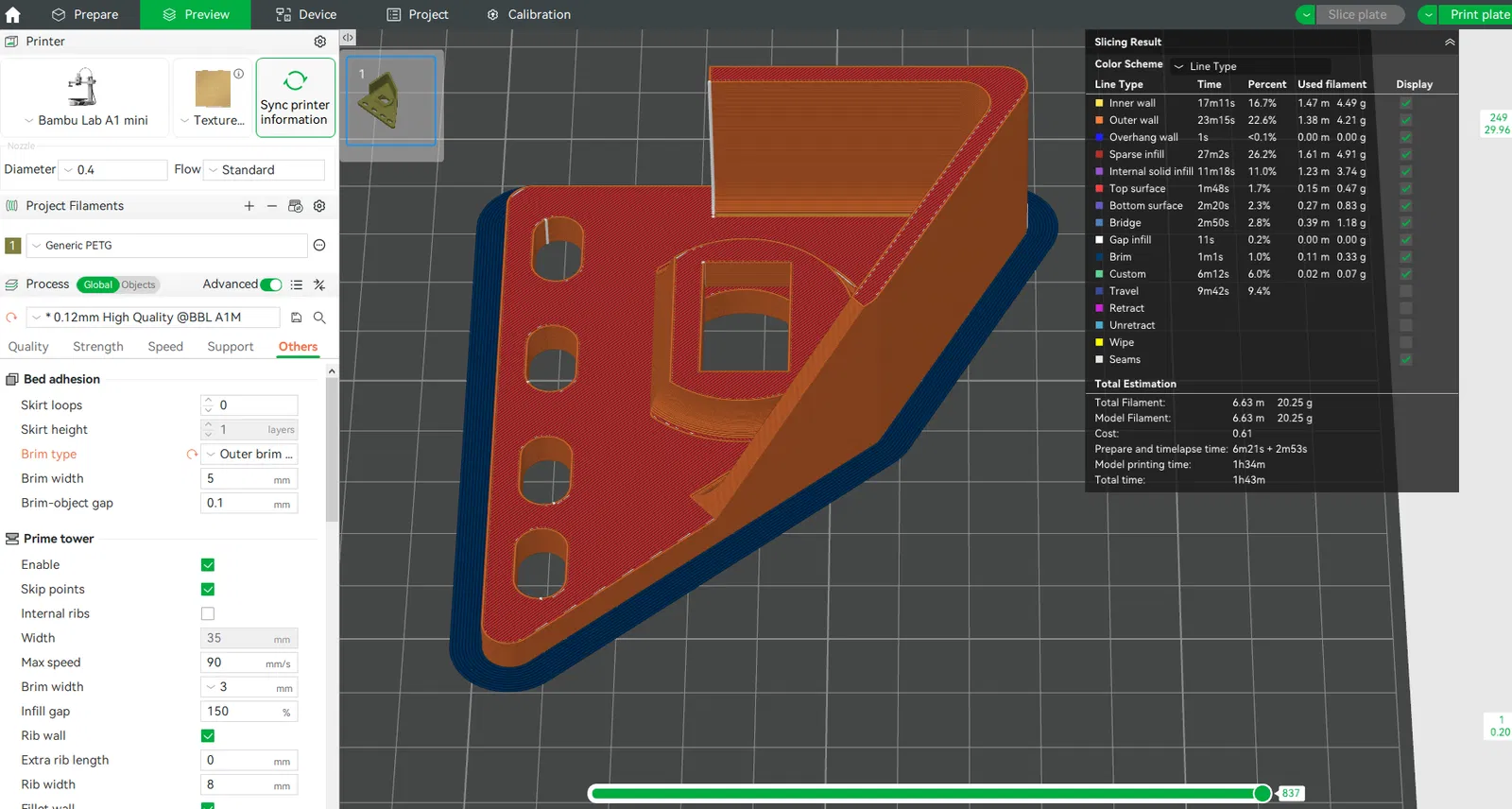Screen dimensions: 1512x809
Task: Uncheck Prime tower Enable checkbox
Action: pos(208,565)
